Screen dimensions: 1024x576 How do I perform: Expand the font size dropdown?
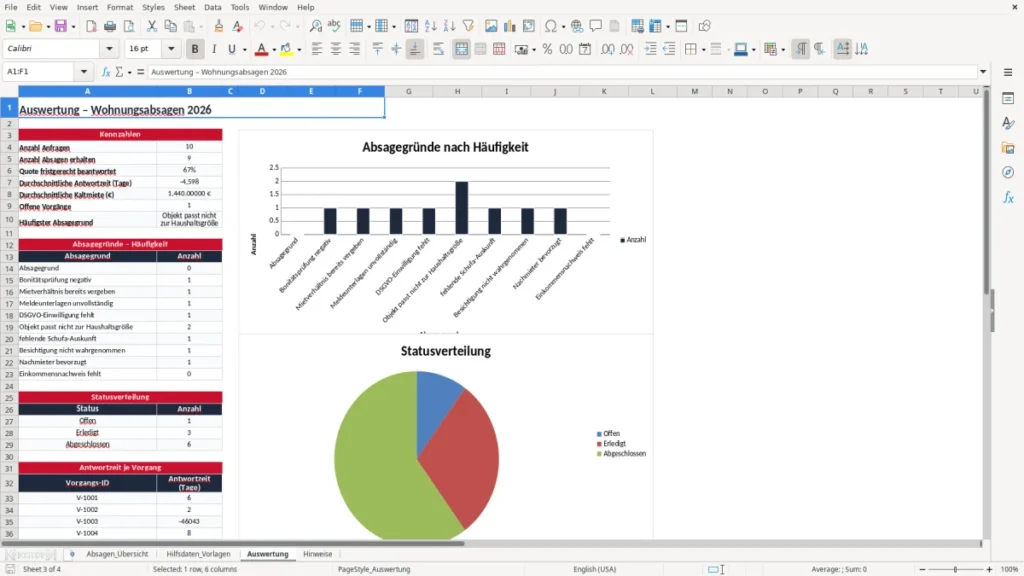pyautogui.click(x=171, y=48)
